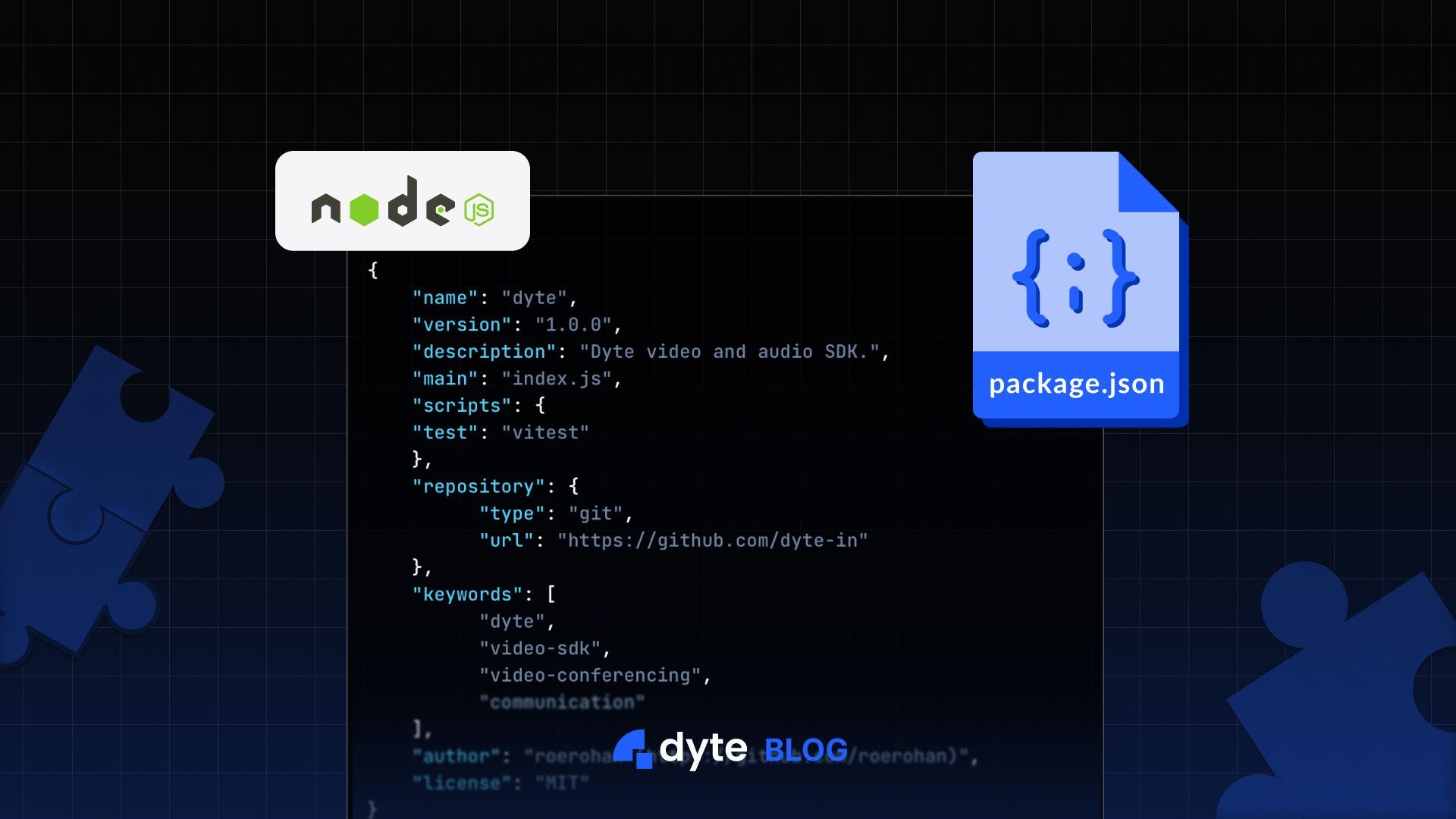
Task: Click the folded corner of file icon
Action: click(x=1149, y=182)
